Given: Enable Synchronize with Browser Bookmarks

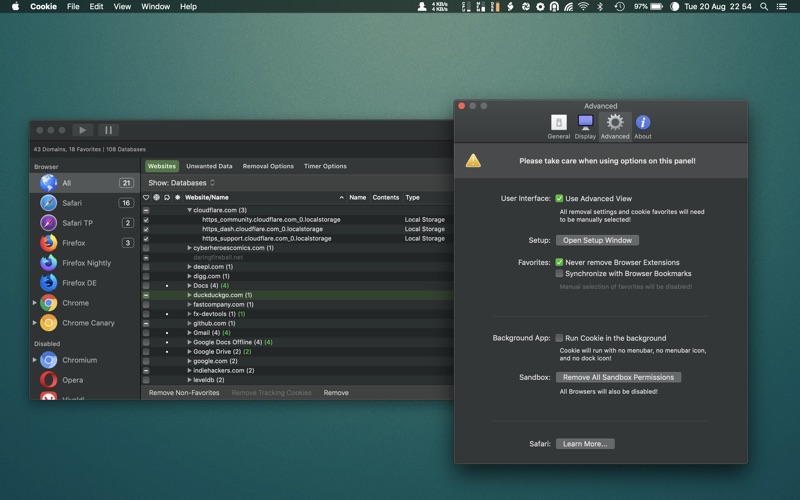Looking at the screenshot, I should (559, 273).
